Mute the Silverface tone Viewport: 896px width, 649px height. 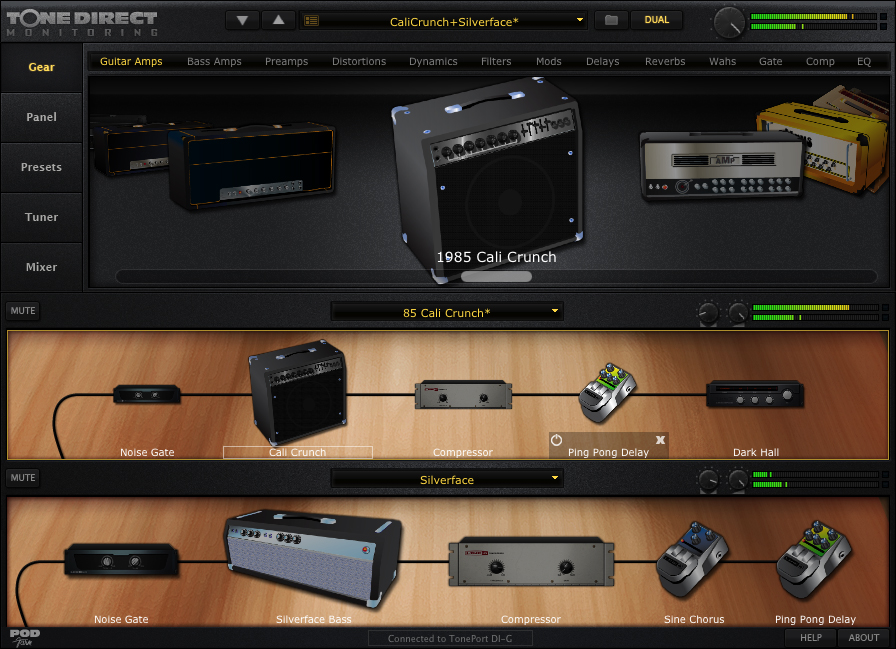[23, 478]
